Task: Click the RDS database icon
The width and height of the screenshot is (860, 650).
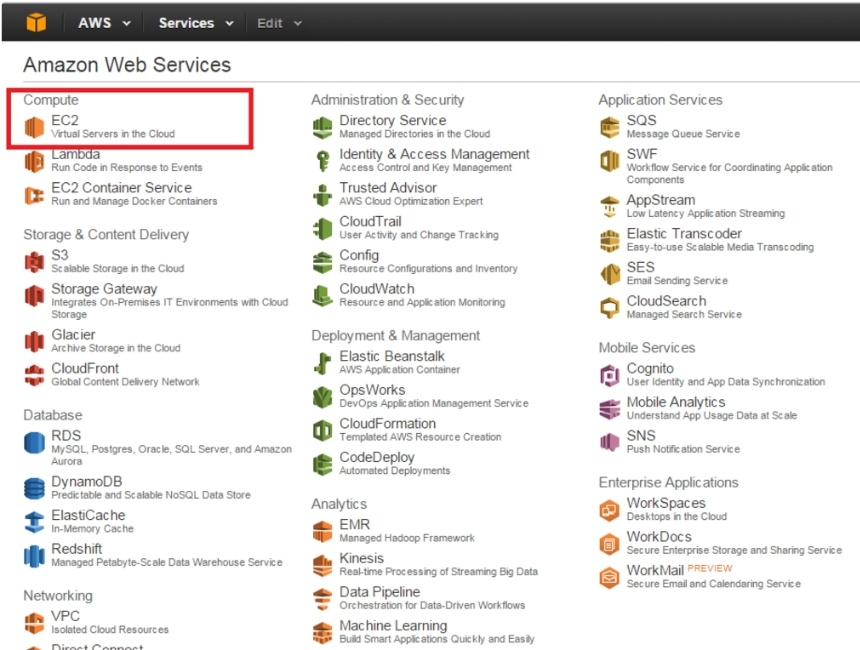Action: coord(34,442)
